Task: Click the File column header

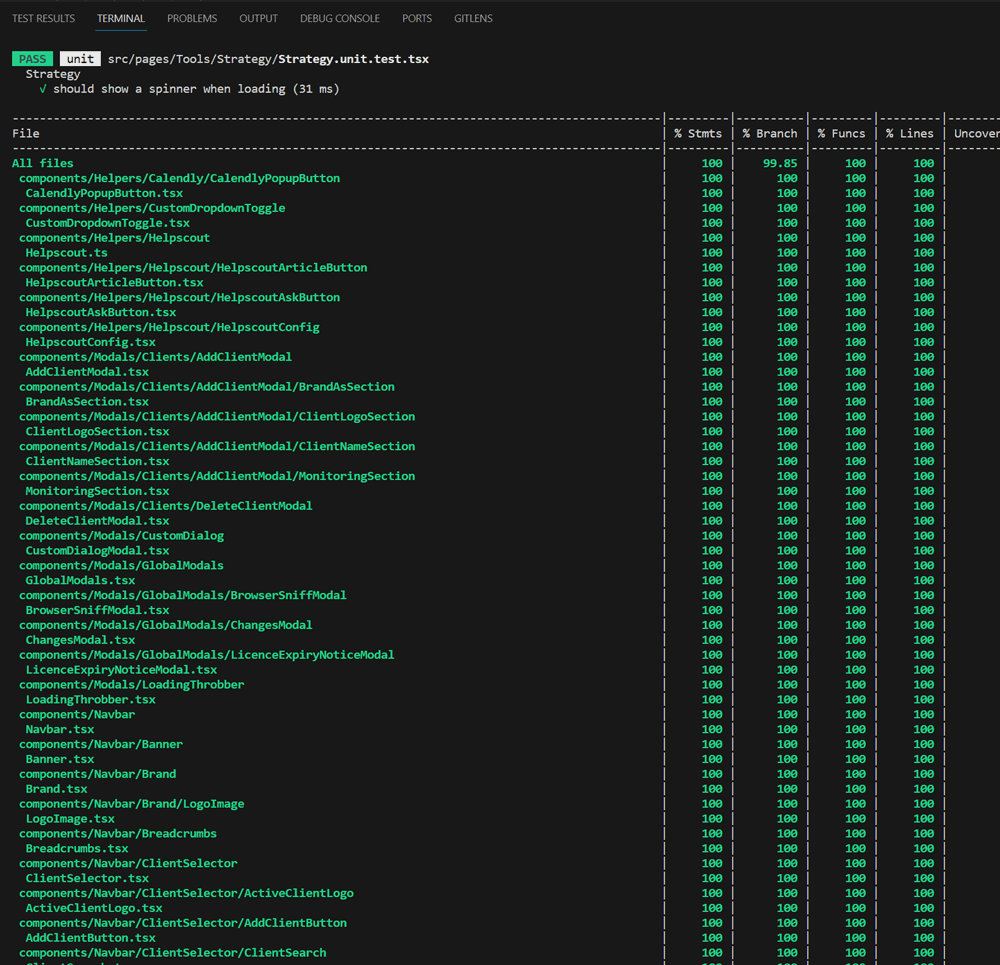Action: point(26,133)
